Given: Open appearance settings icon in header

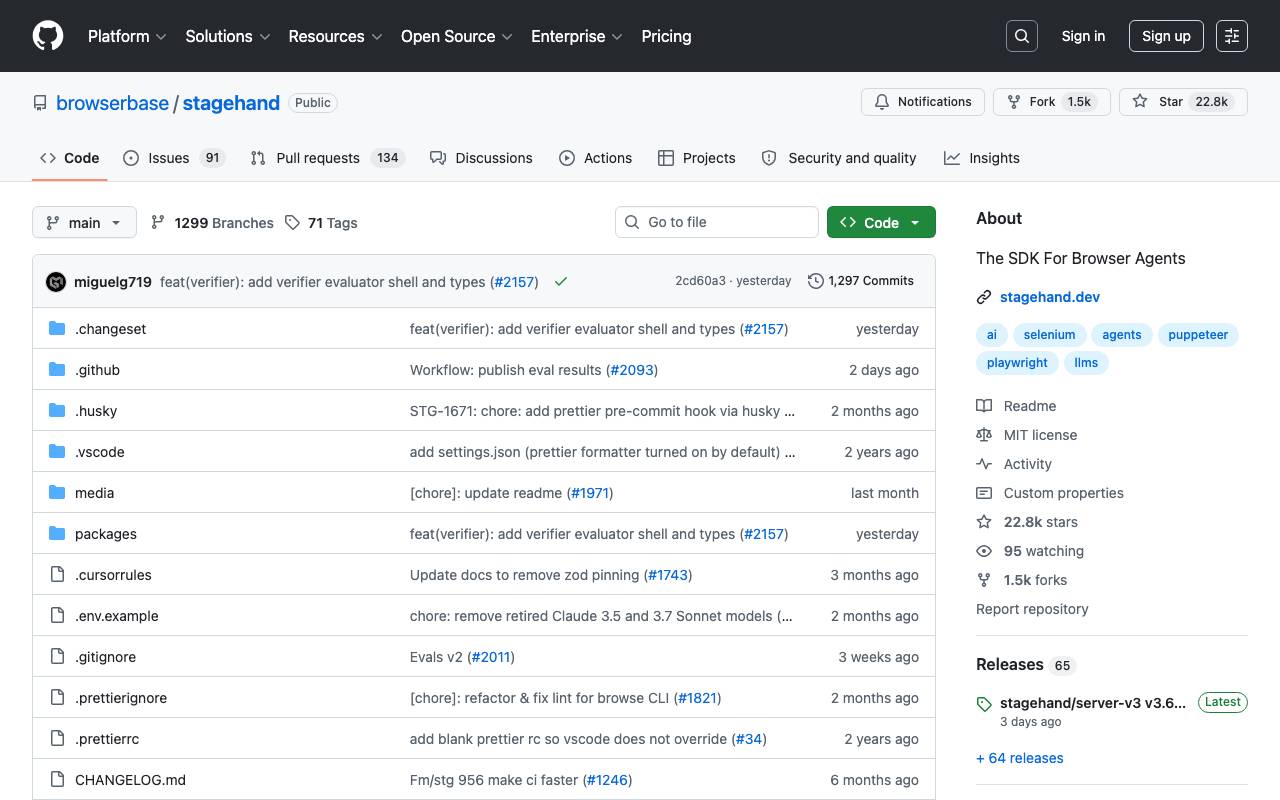Looking at the screenshot, I should click(x=1232, y=36).
